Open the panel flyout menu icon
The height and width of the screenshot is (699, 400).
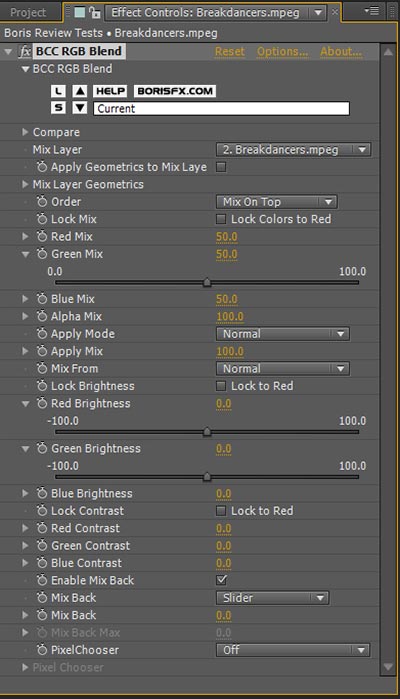(x=371, y=11)
